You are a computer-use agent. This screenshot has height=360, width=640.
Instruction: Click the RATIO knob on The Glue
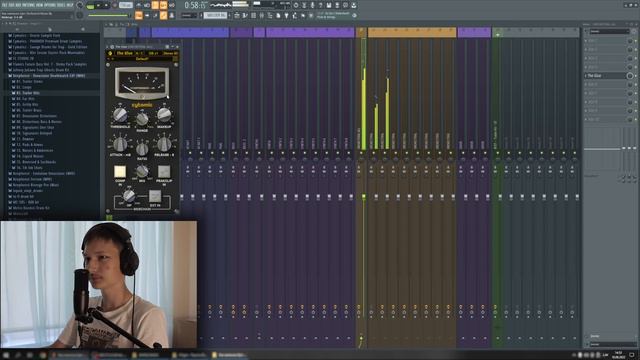[142, 149]
